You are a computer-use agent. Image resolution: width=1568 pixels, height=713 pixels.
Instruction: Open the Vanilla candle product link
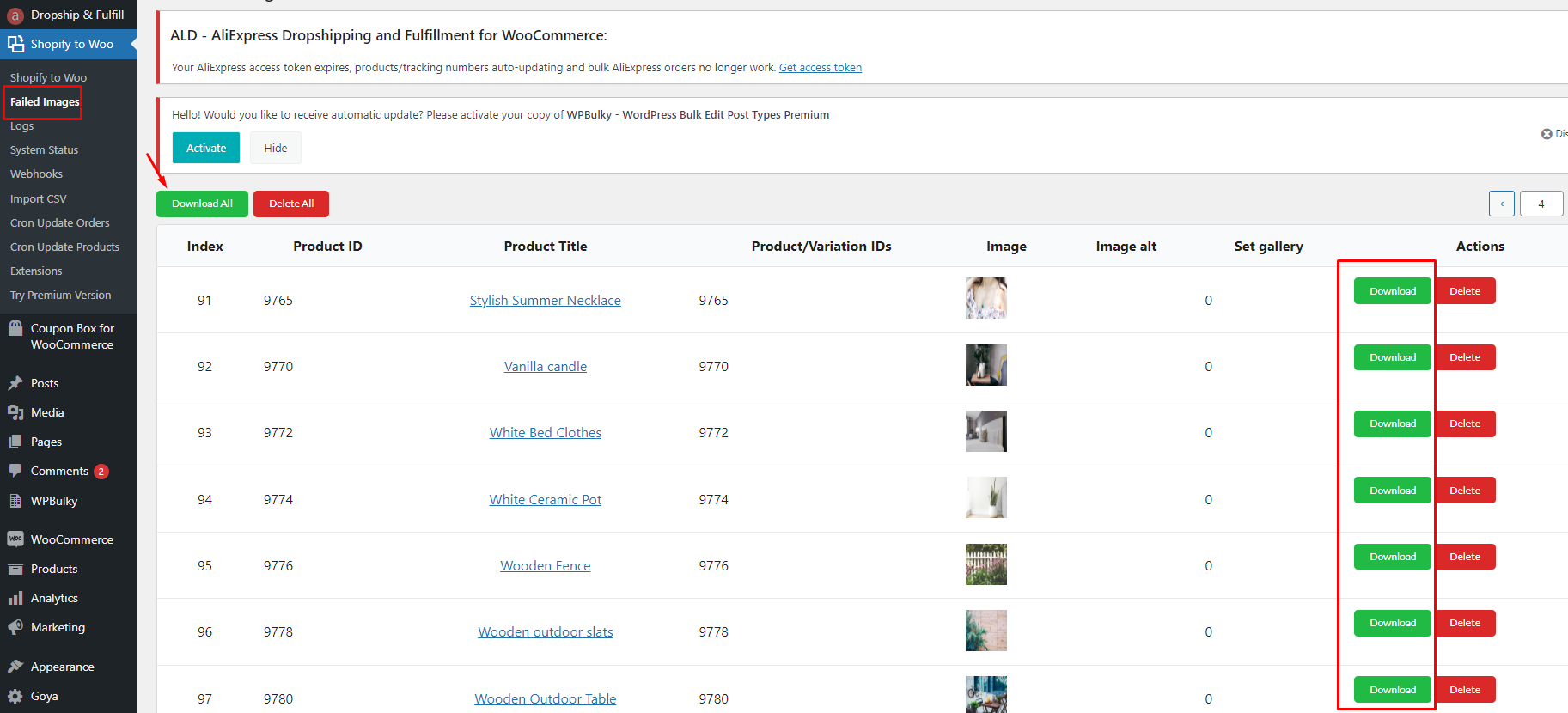(x=546, y=366)
